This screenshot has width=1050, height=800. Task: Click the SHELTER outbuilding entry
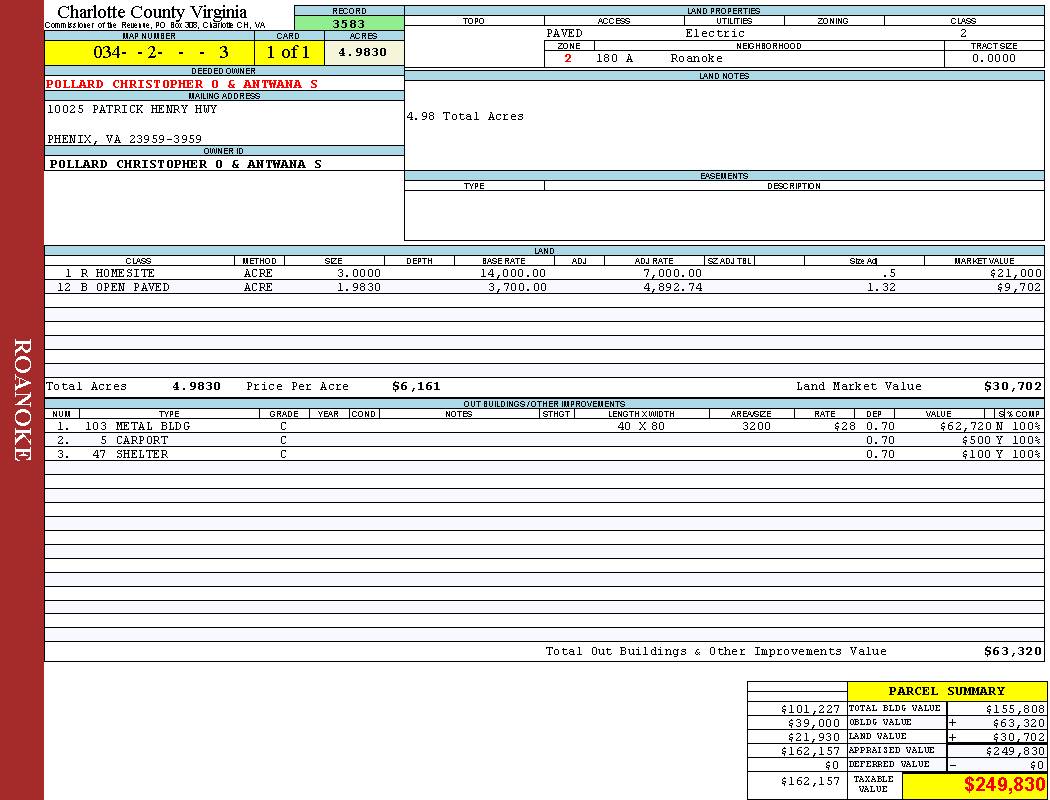[x=141, y=454]
